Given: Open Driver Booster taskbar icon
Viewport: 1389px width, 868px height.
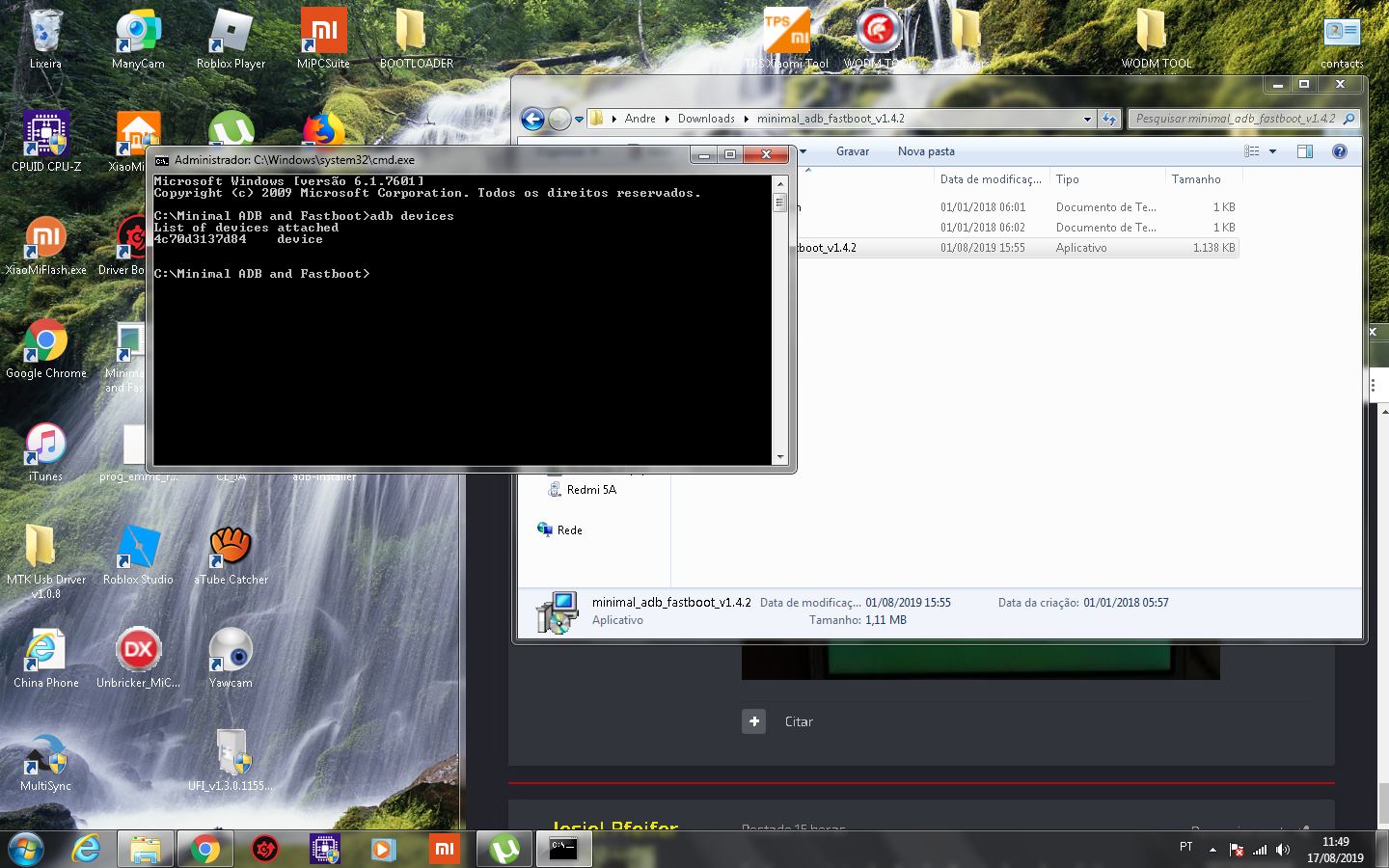Looking at the screenshot, I should (x=265, y=849).
